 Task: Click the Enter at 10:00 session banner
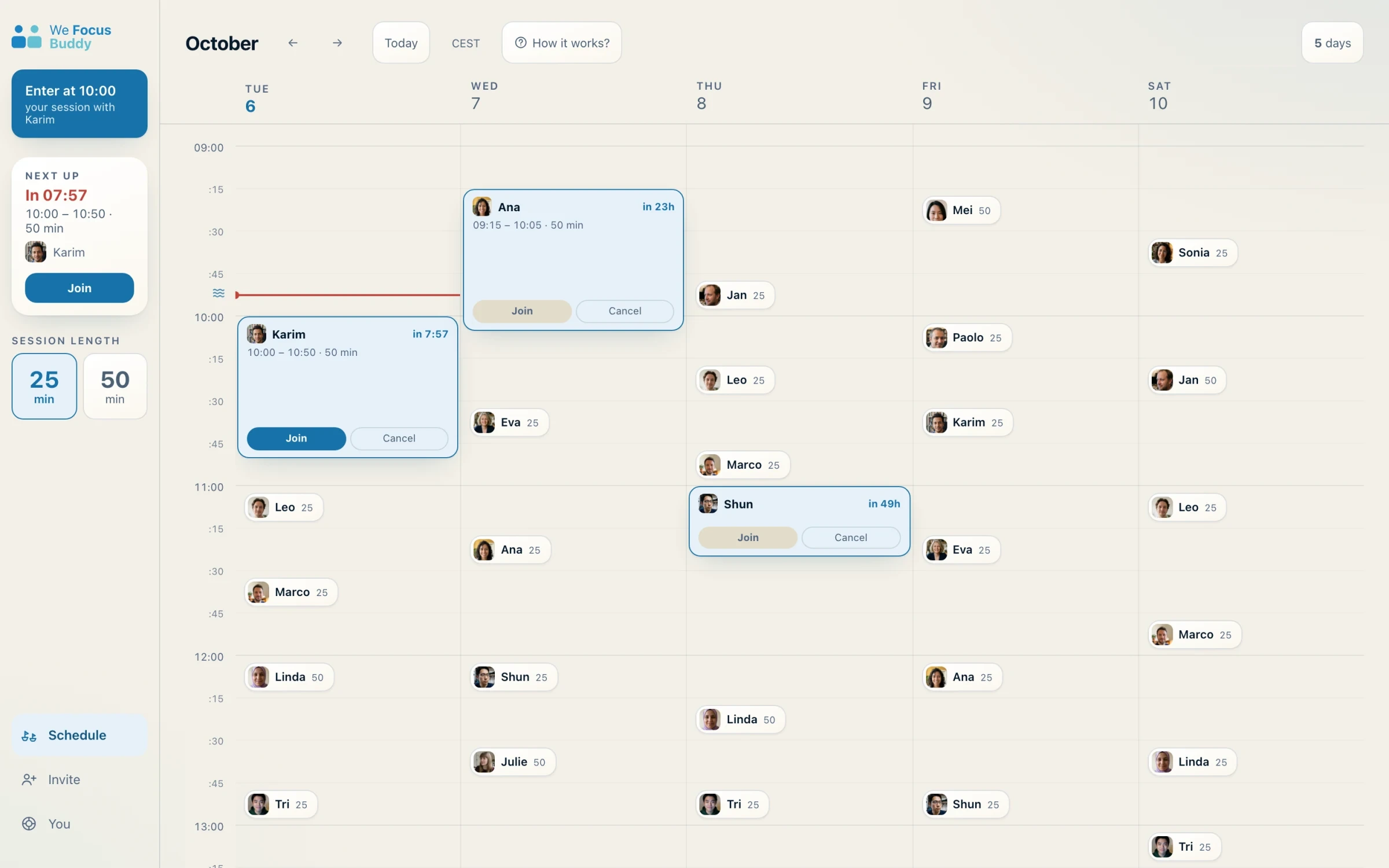(x=79, y=104)
